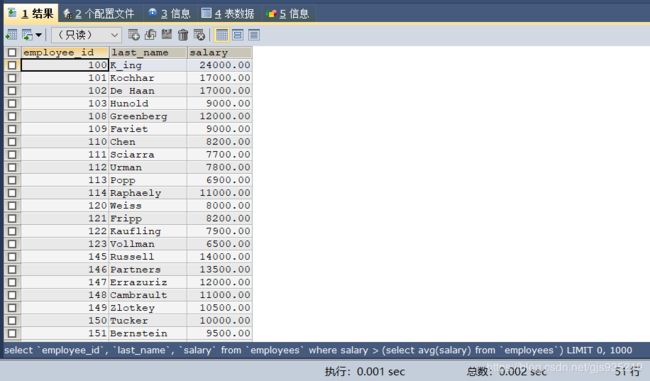Select the salary cell 9500.00
This screenshot has width=650, height=381.
click(x=220, y=333)
